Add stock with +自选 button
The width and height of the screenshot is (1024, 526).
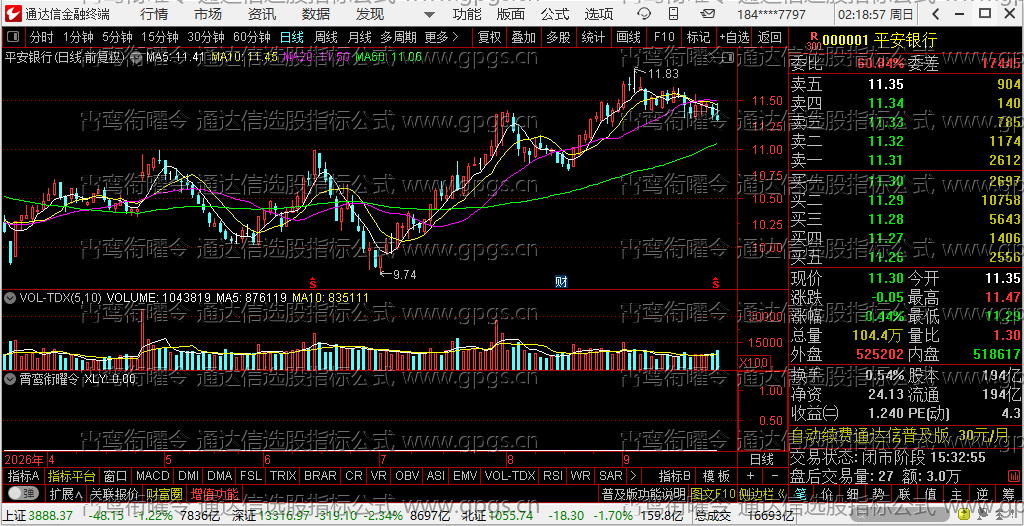pos(735,37)
